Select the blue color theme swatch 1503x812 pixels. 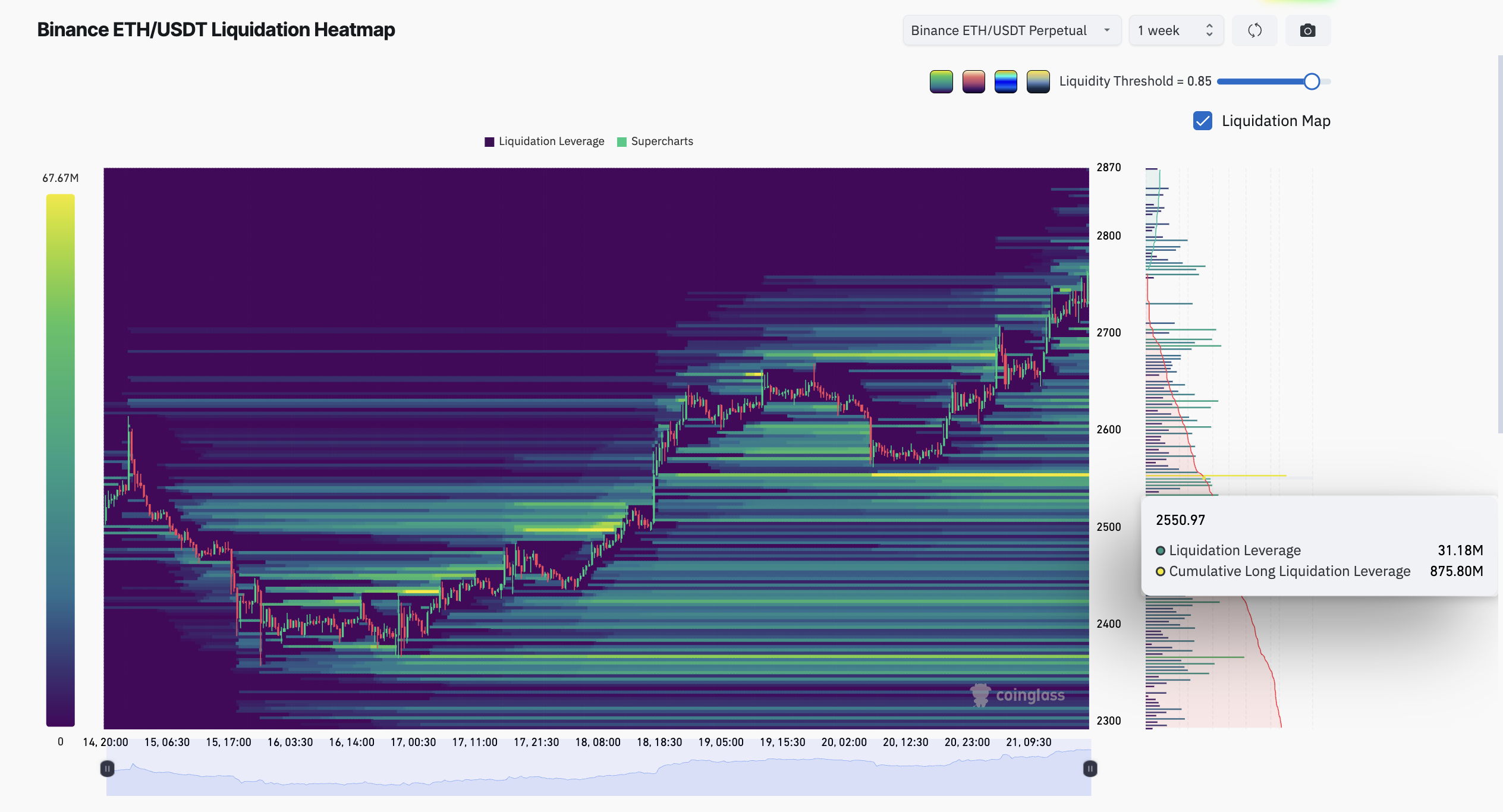[x=1006, y=81]
